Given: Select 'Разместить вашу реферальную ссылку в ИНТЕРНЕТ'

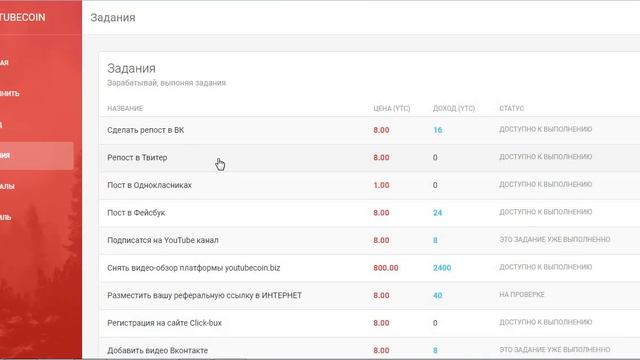Looking at the screenshot, I should tap(204, 296).
